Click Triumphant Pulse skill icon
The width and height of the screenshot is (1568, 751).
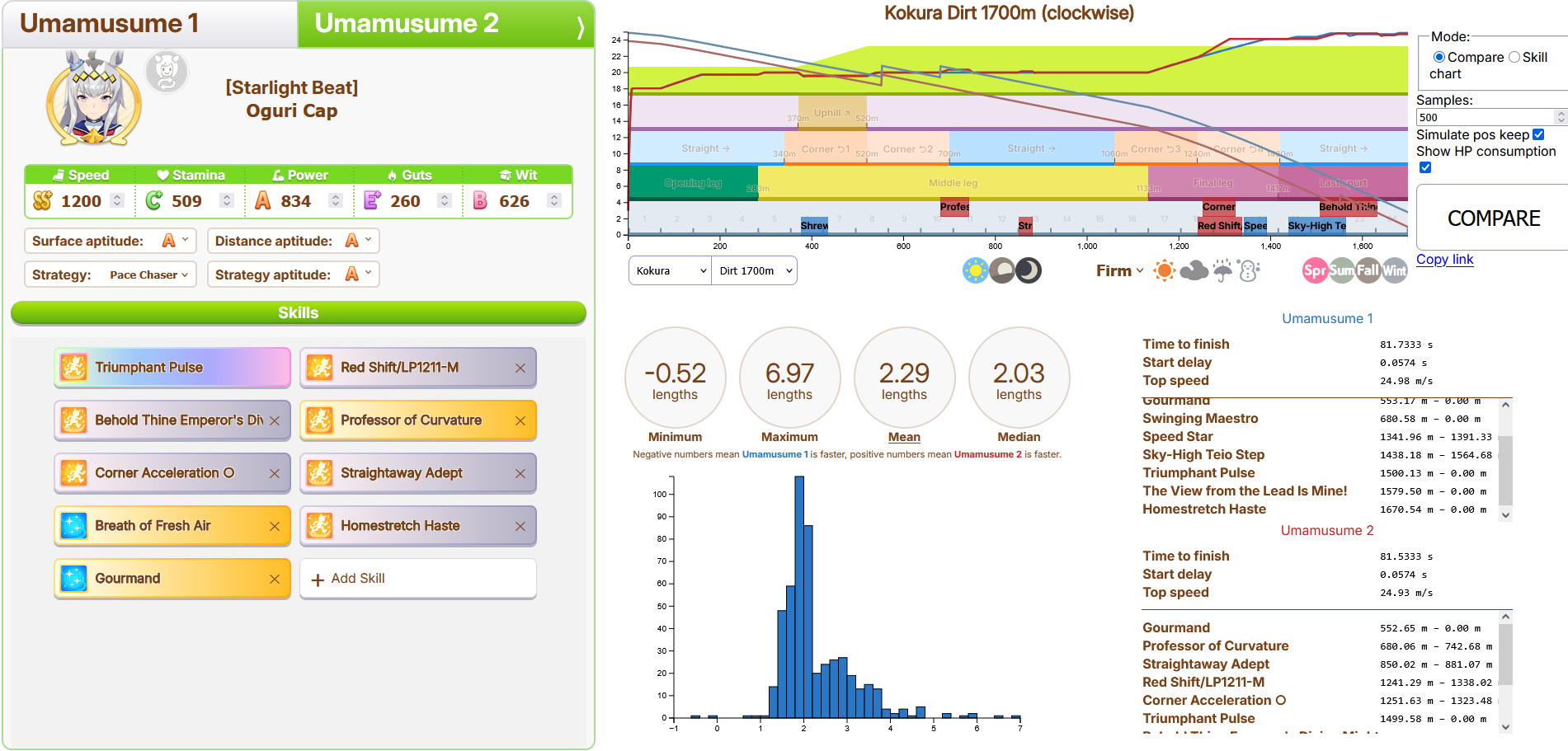point(73,367)
